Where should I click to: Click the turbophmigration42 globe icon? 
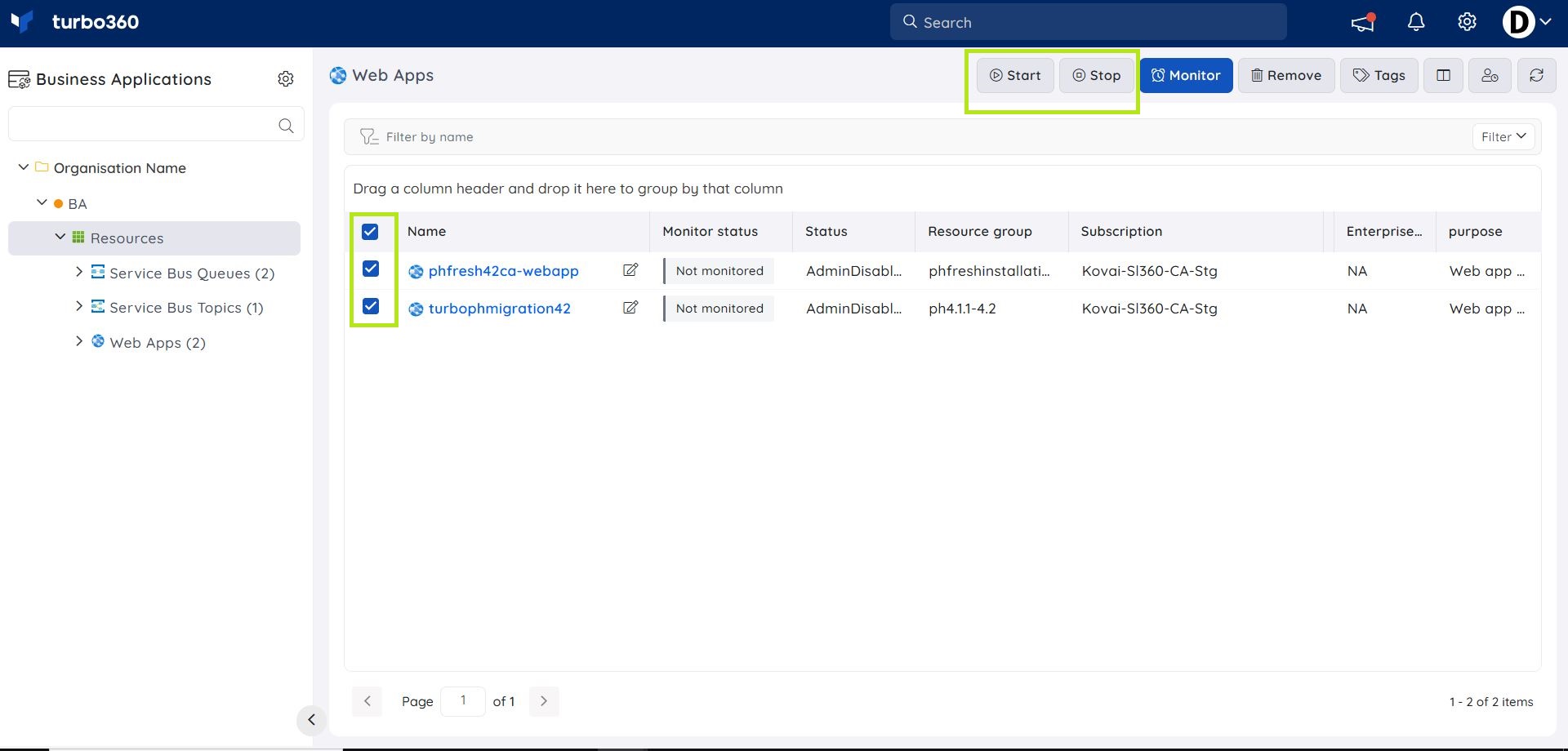pyautogui.click(x=416, y=309)
